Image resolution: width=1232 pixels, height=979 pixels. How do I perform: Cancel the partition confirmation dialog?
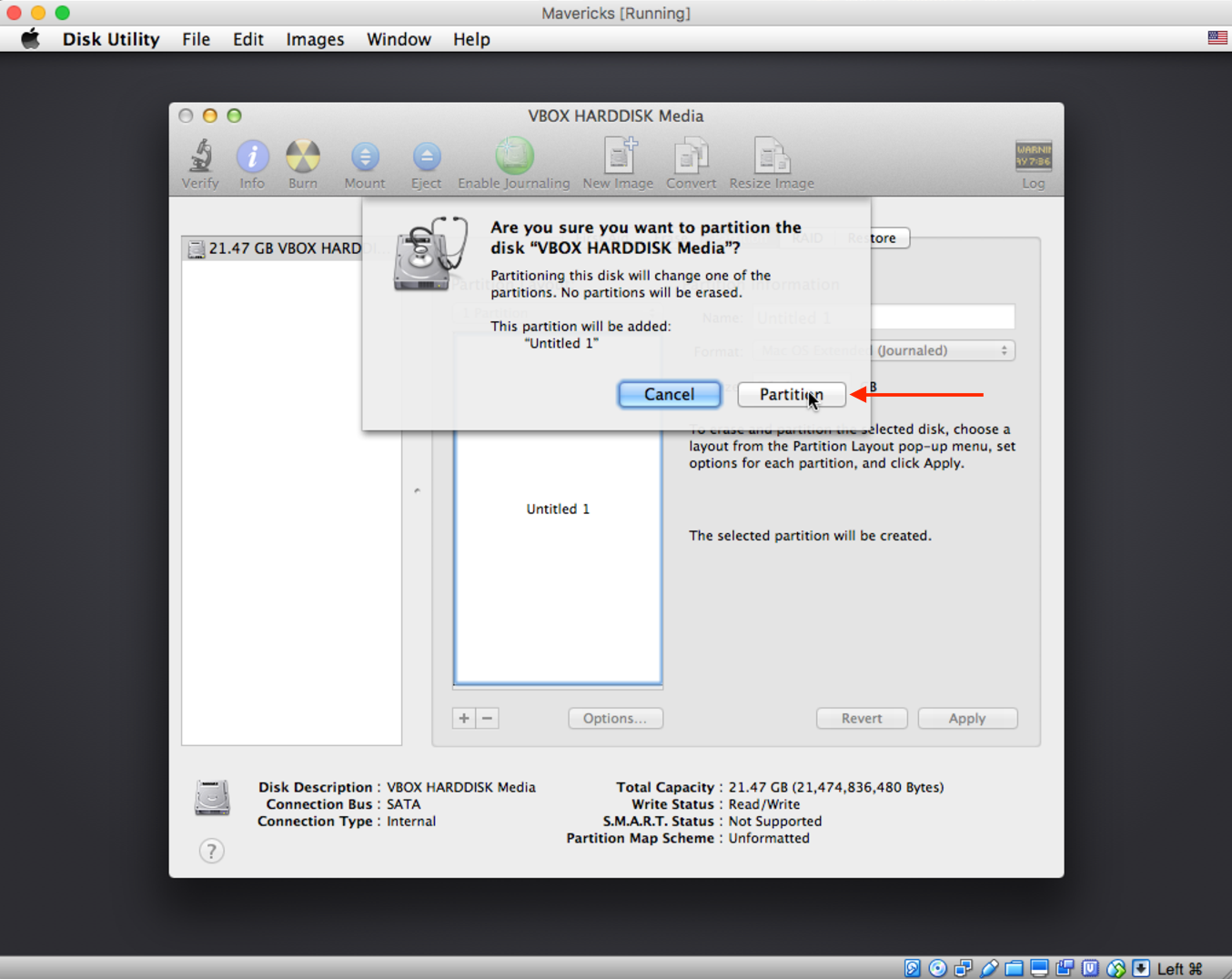(x=669, y=394)
